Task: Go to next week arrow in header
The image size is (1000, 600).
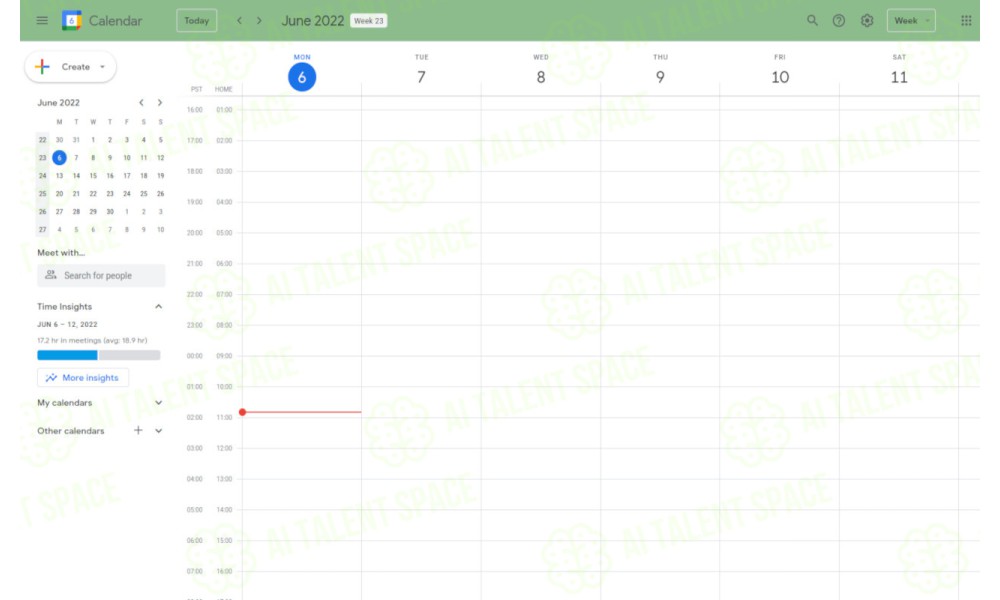Action: pos(259,20)
